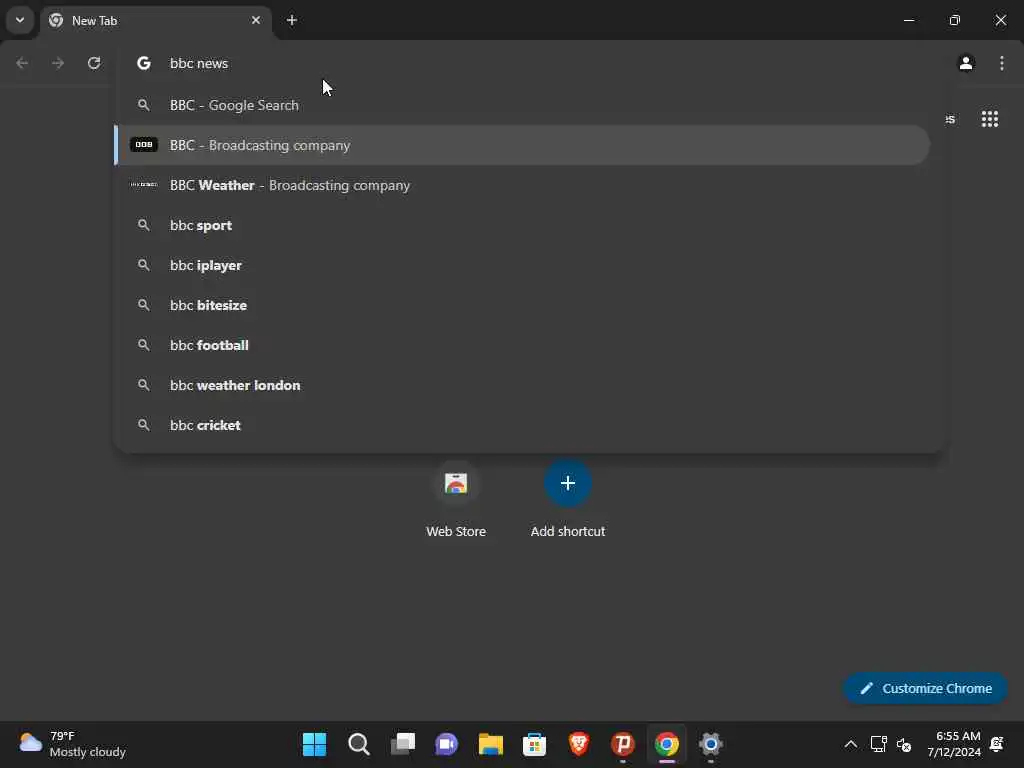Click the Google G icon in omnibox
Image resolution: width=1024 pixels, height=768 pixels.
[144, 63]
